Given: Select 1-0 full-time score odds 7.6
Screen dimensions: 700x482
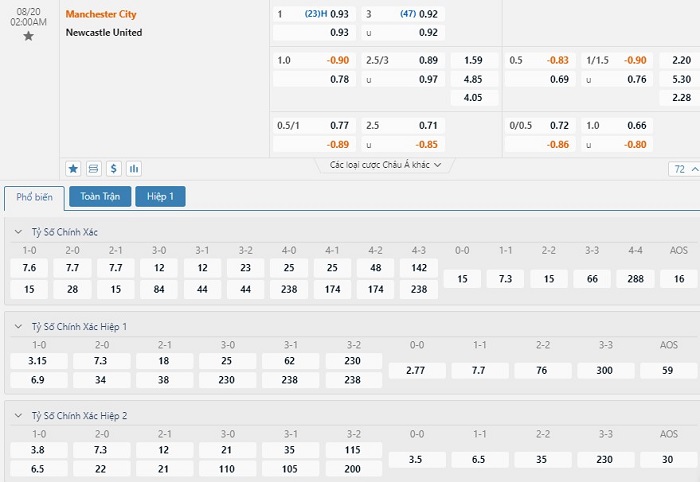Looking at the screenshot, I should tap(29, 268).
